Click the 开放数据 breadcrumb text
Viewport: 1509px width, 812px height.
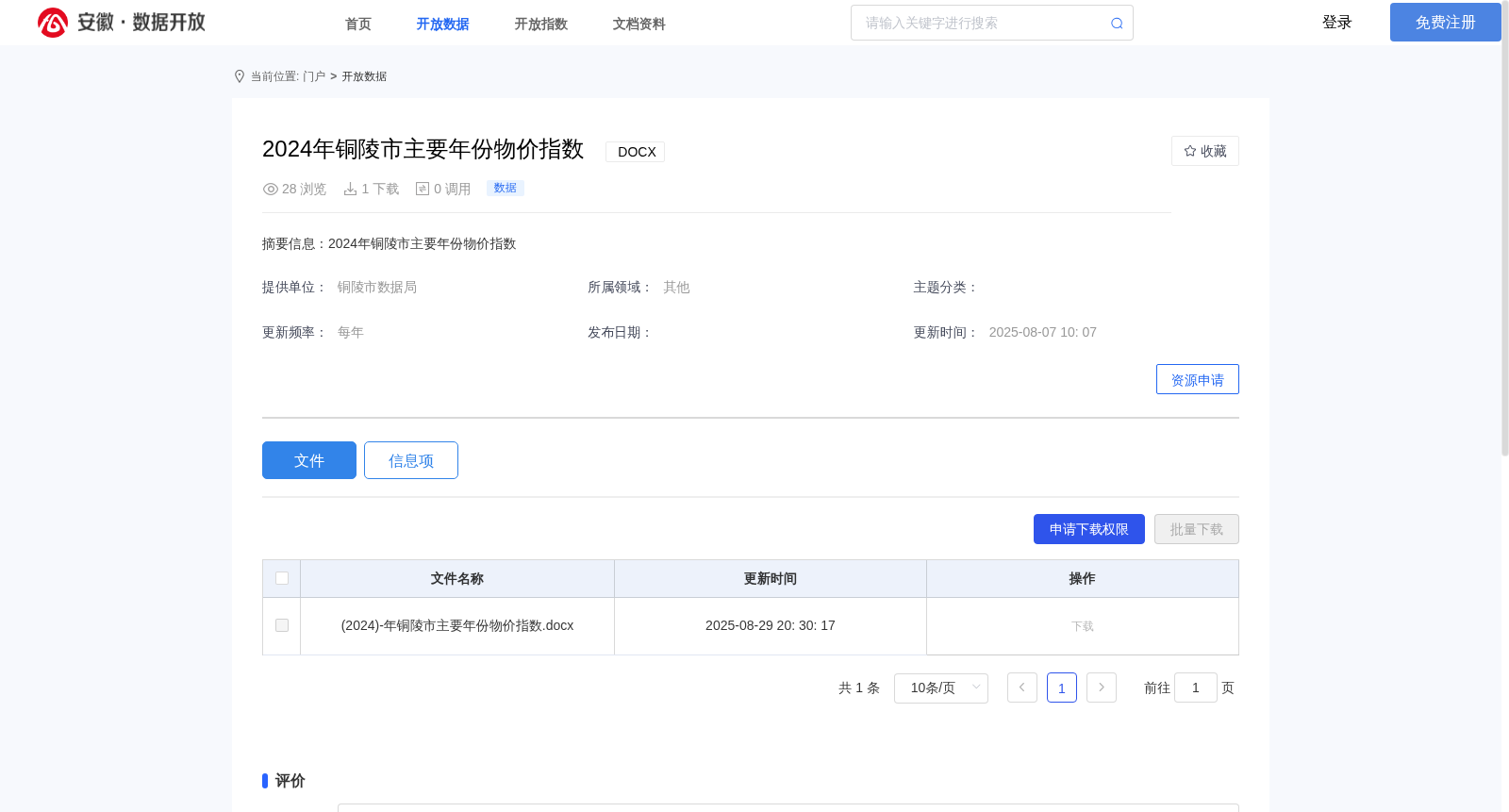(x=364, y=76)
